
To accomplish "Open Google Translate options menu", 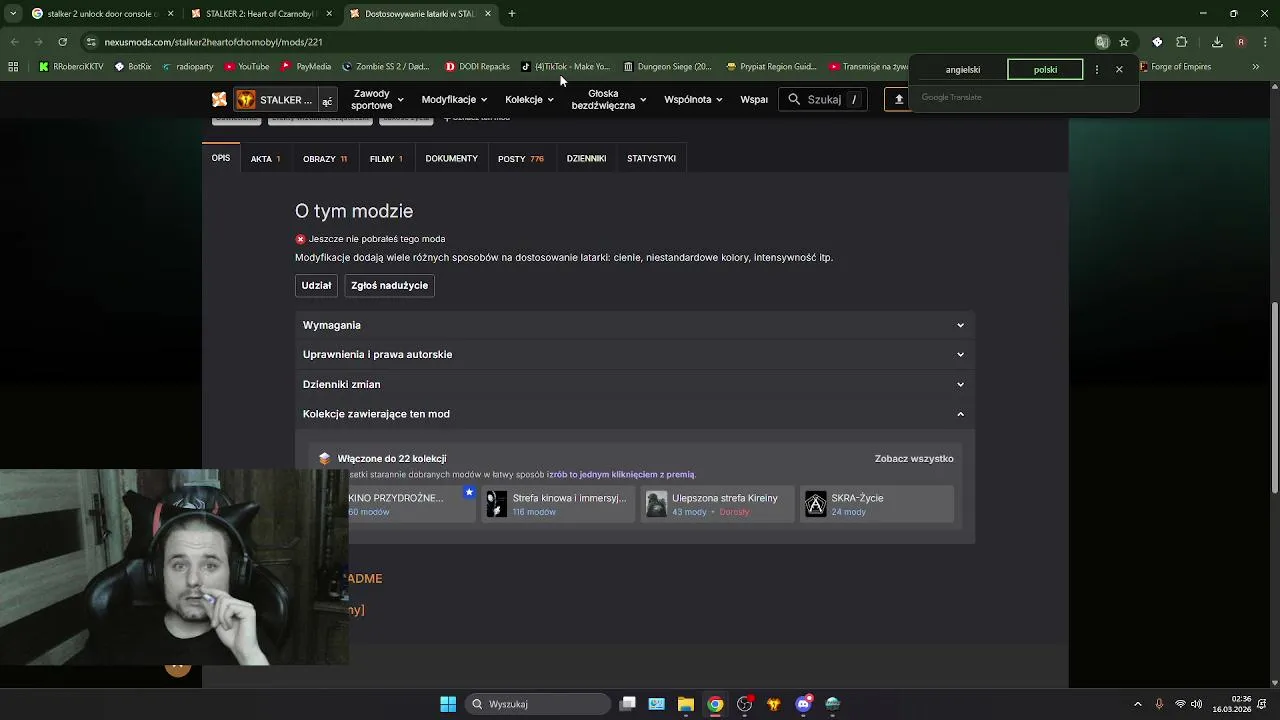I will 1097,69.
